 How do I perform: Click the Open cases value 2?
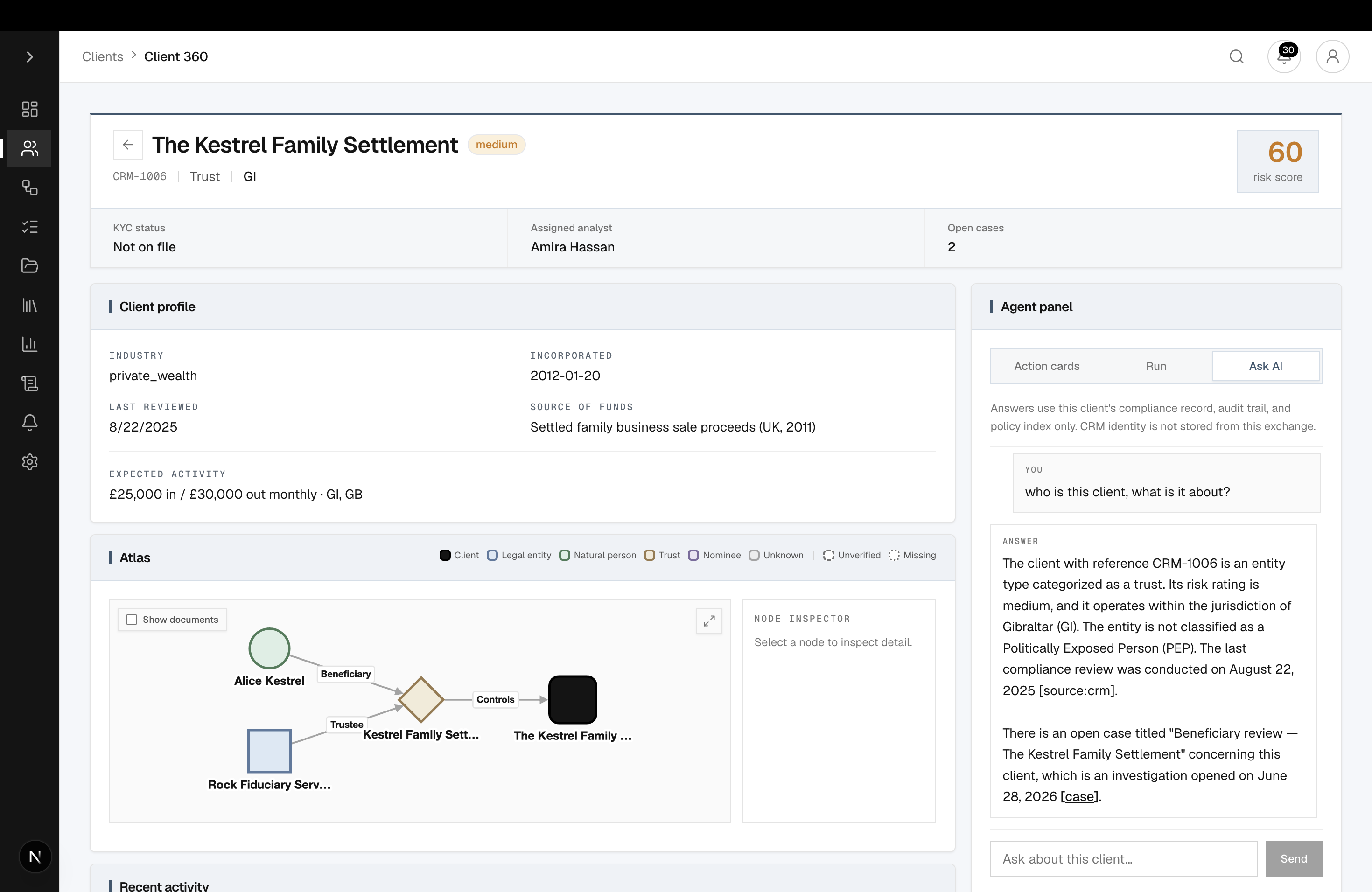(x=951, y=247)
